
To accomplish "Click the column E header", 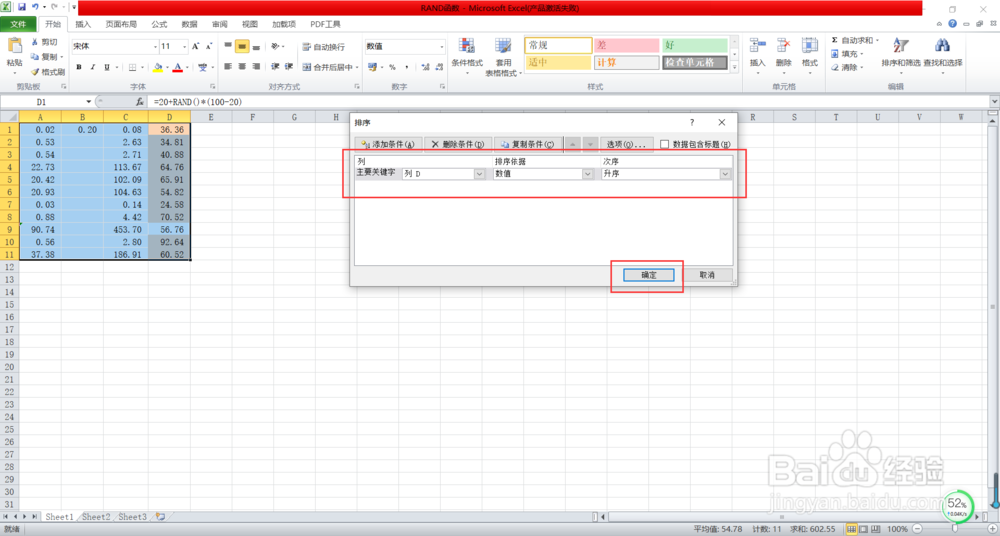I will tap(211, 117).
